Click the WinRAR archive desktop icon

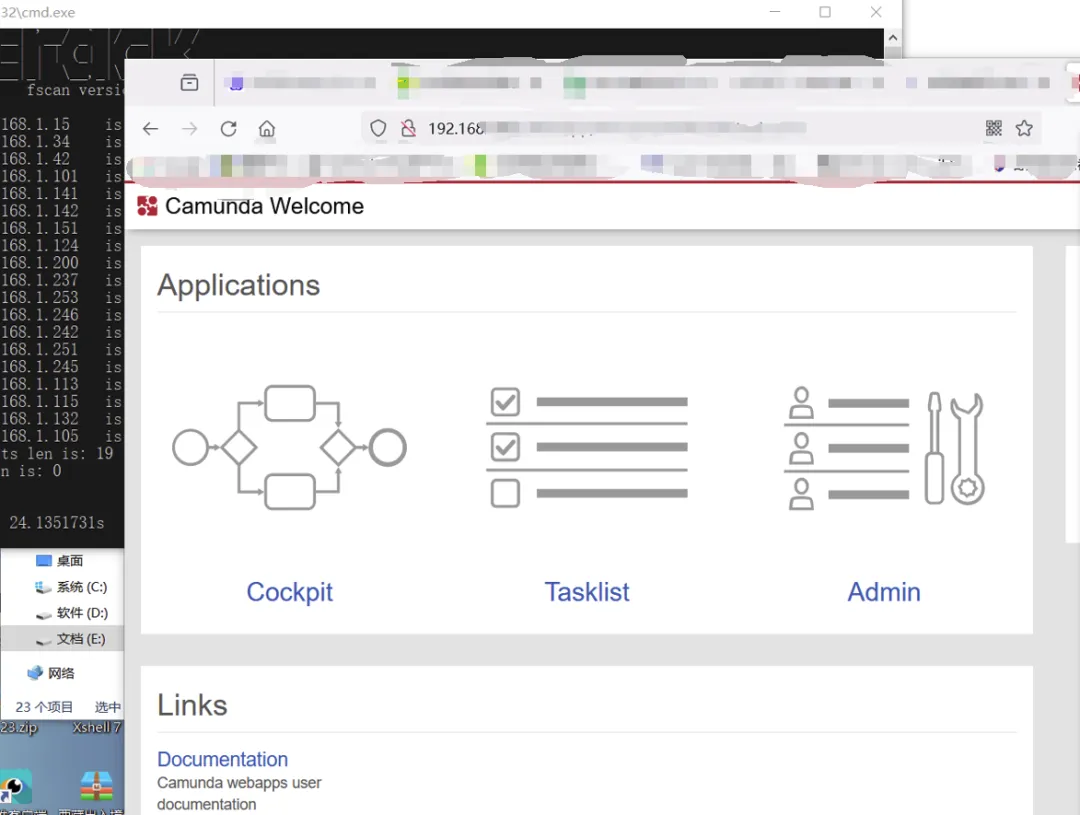pos(96,787)
